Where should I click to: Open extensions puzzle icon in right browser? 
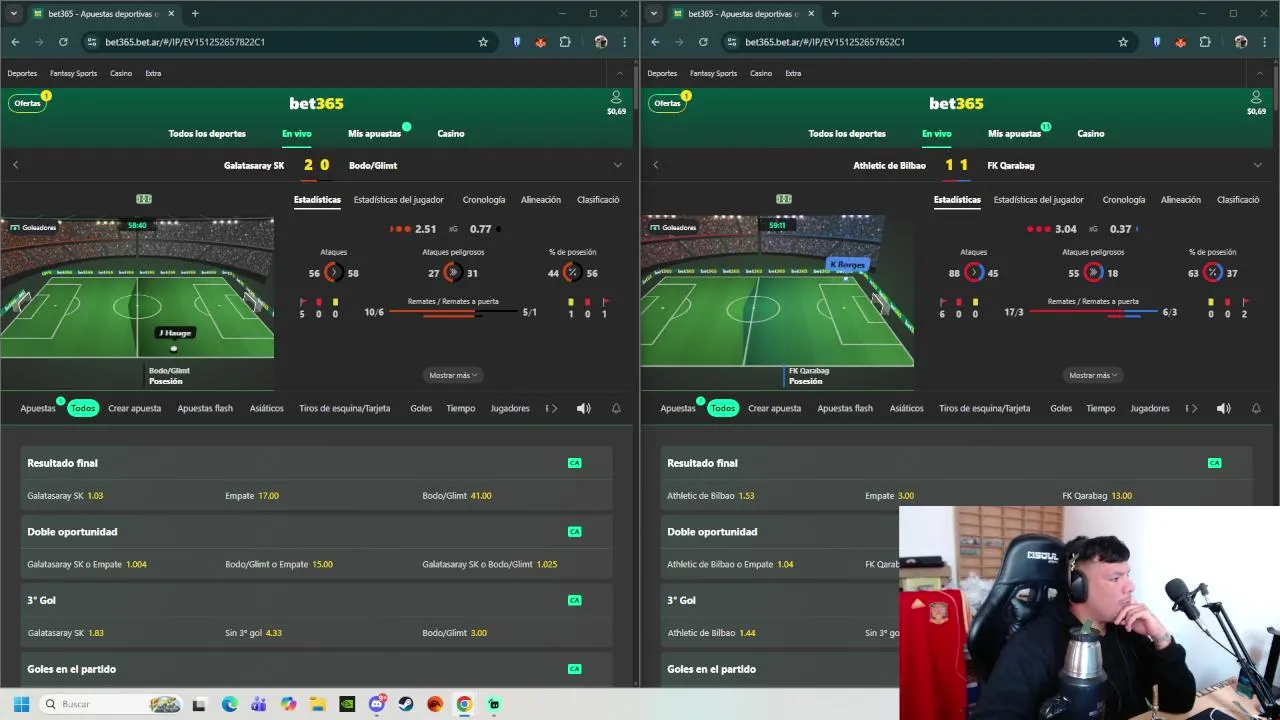point(1205,42)
